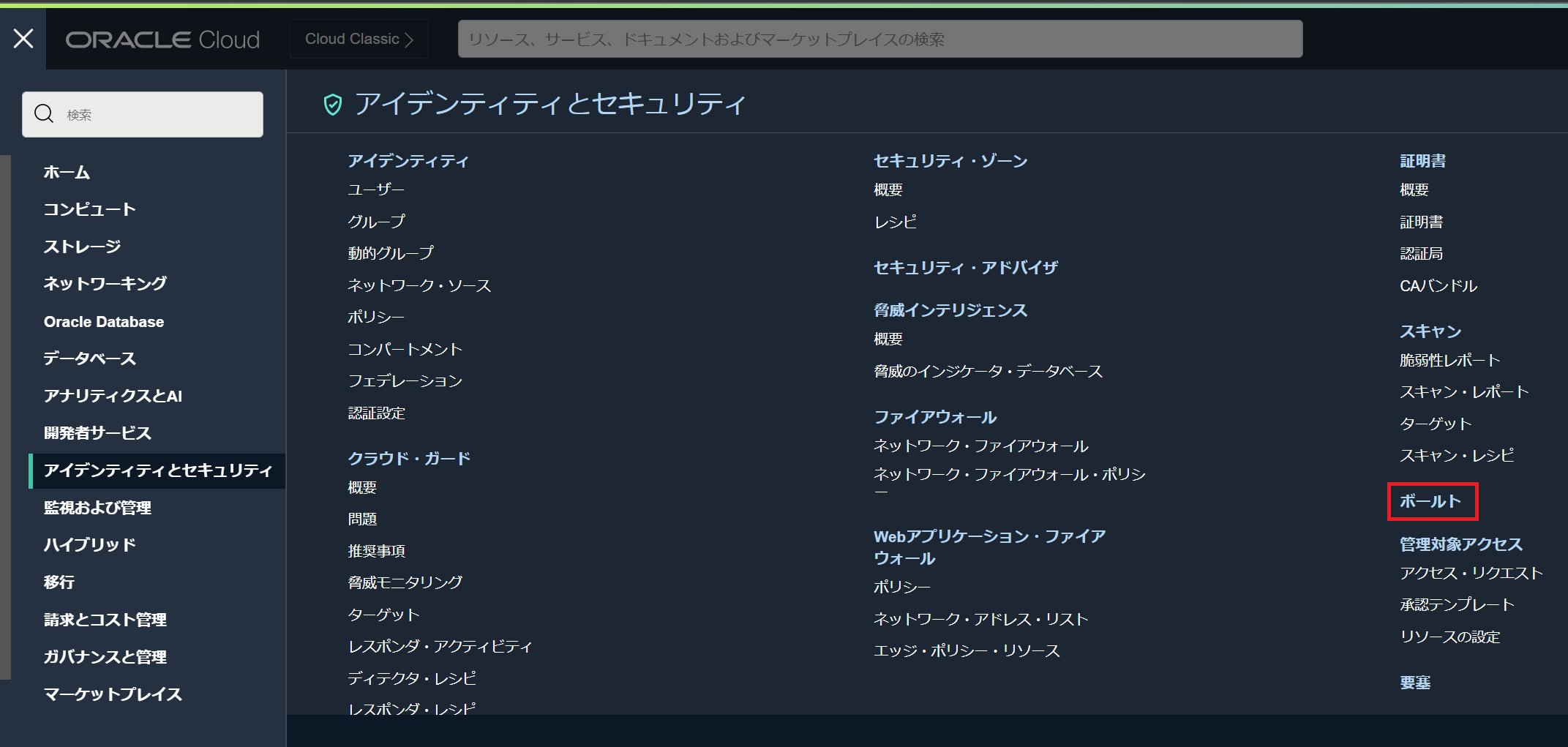The image size is (1568, 747).
Task: Select the ネットワーキング sidebar item
Action: [x=105, y=284]
